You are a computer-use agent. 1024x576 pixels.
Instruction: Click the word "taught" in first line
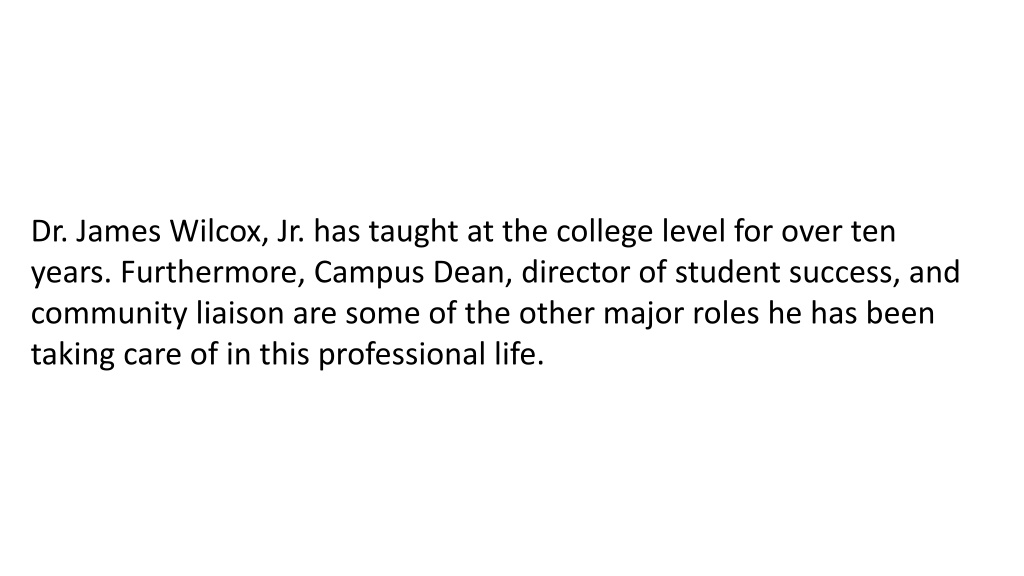pyautogui.click(x=413, y=232)
